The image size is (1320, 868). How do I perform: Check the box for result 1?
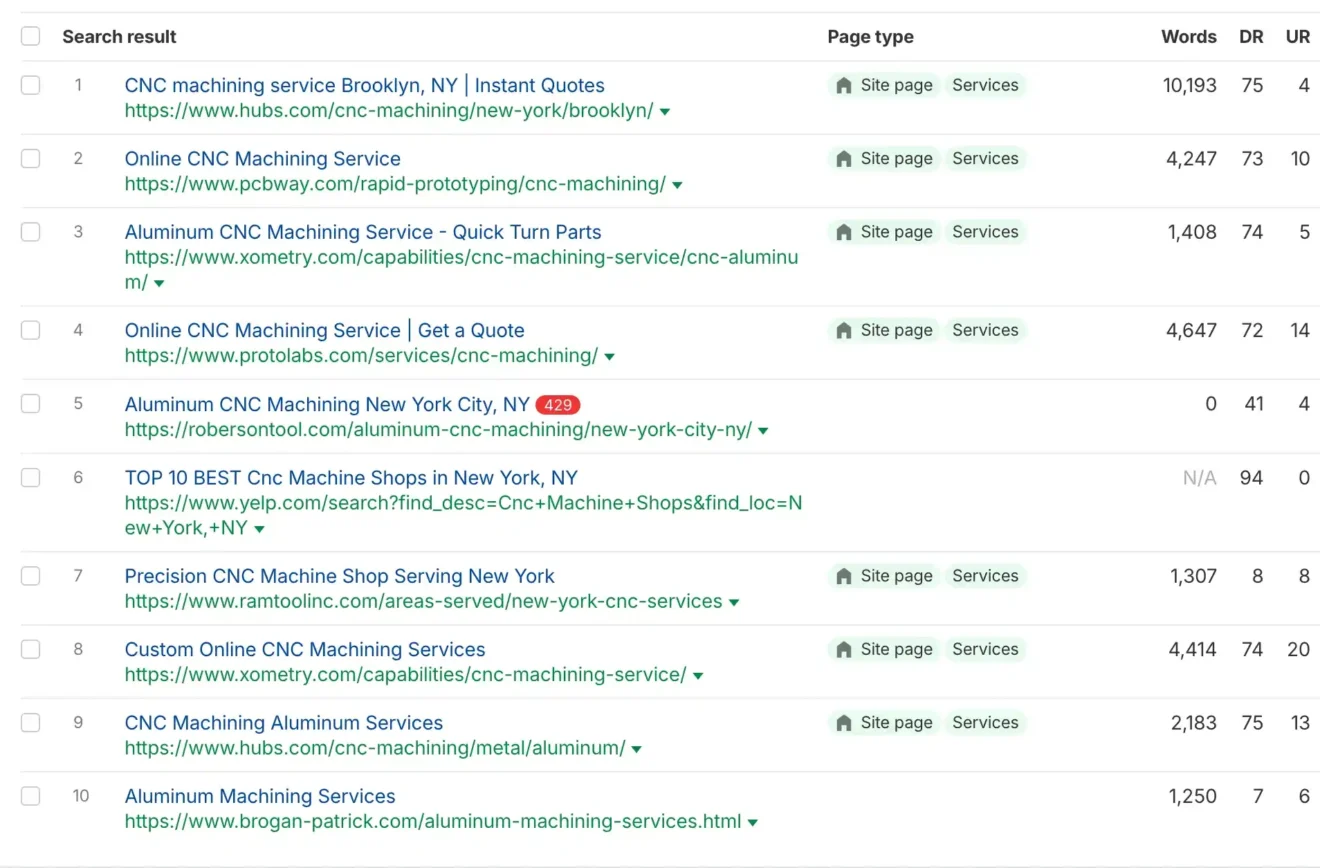point(31,85)
